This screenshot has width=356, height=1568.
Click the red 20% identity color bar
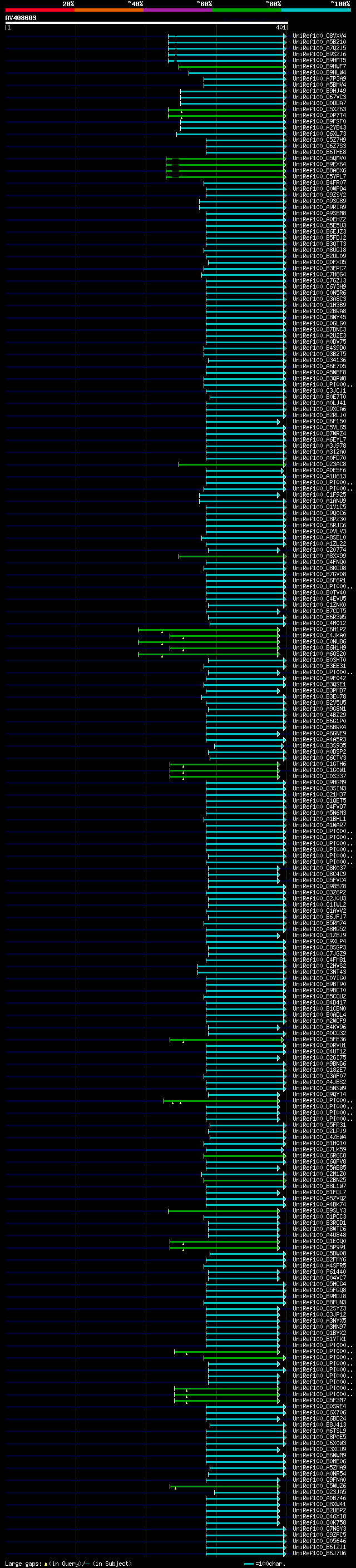coord(39,10)
